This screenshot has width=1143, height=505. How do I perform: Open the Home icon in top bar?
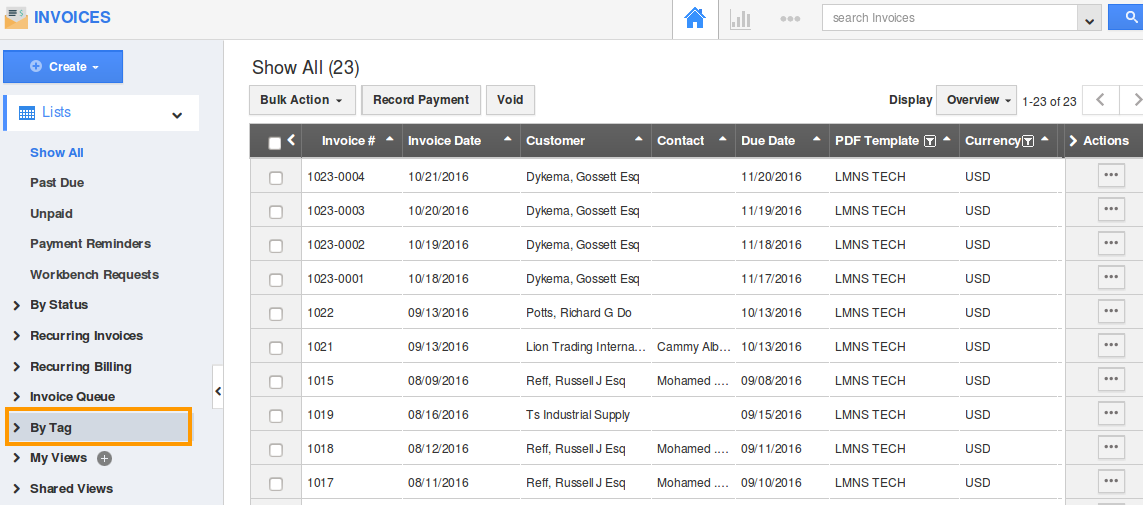pos(695,19)
